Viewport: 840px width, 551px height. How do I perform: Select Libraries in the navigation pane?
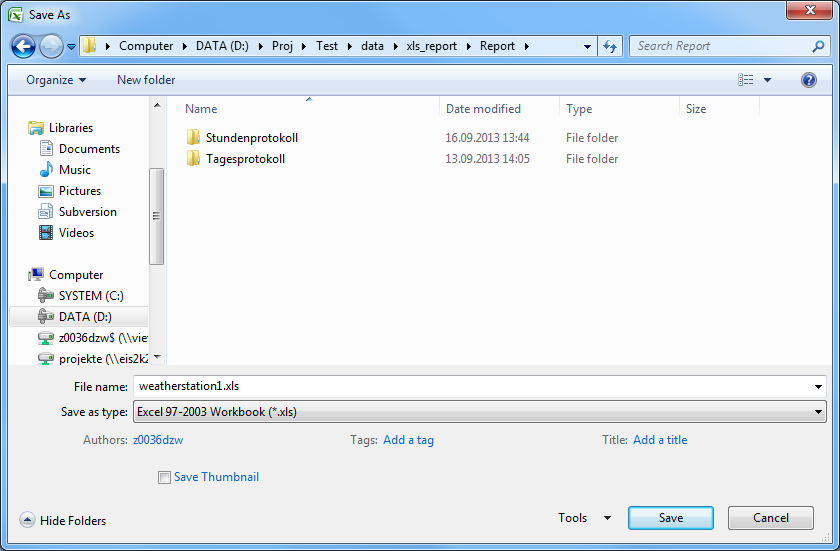(71, 127)
